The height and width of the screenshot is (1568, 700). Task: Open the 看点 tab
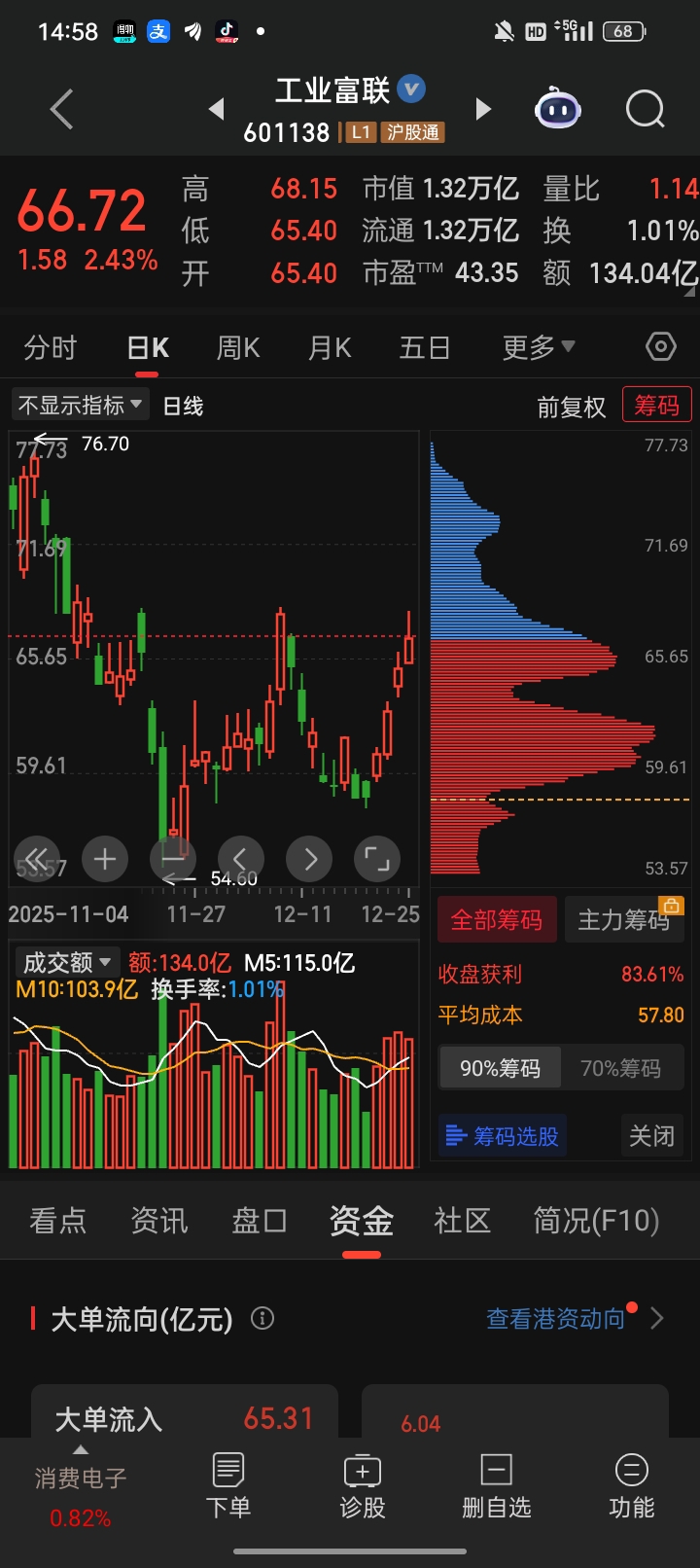point(58,1220)
